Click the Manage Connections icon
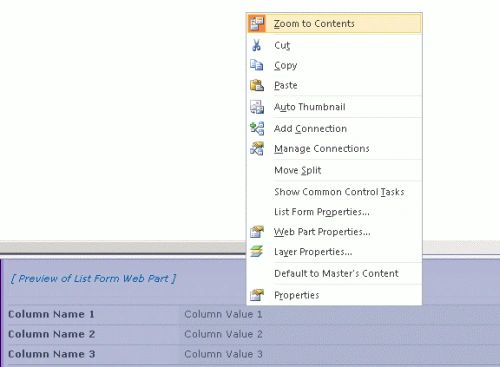The width and height of the screenshot is (500, 367). click(257, 148)
